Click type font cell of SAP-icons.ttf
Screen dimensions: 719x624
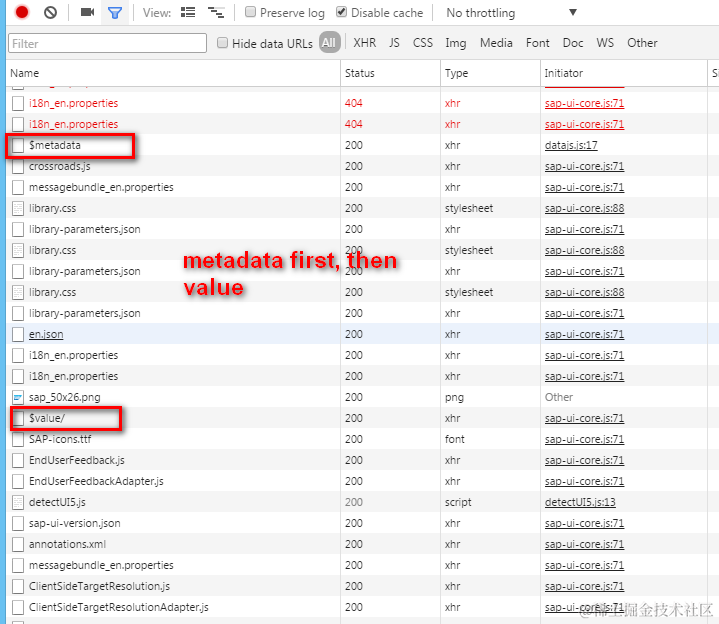(x=454, y=439)
